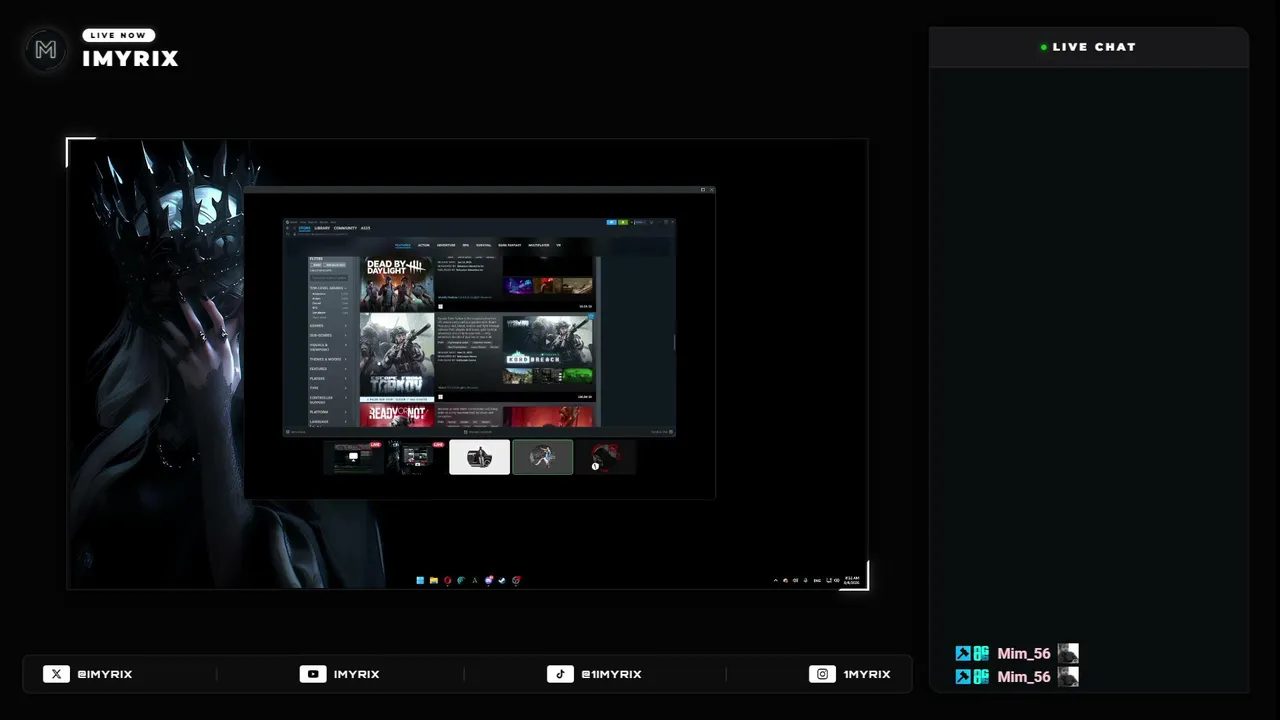This screenshot has width=1280, height=720.
Task: Click the X (Twitter) logo icon
Action: [x=57, y=674]
